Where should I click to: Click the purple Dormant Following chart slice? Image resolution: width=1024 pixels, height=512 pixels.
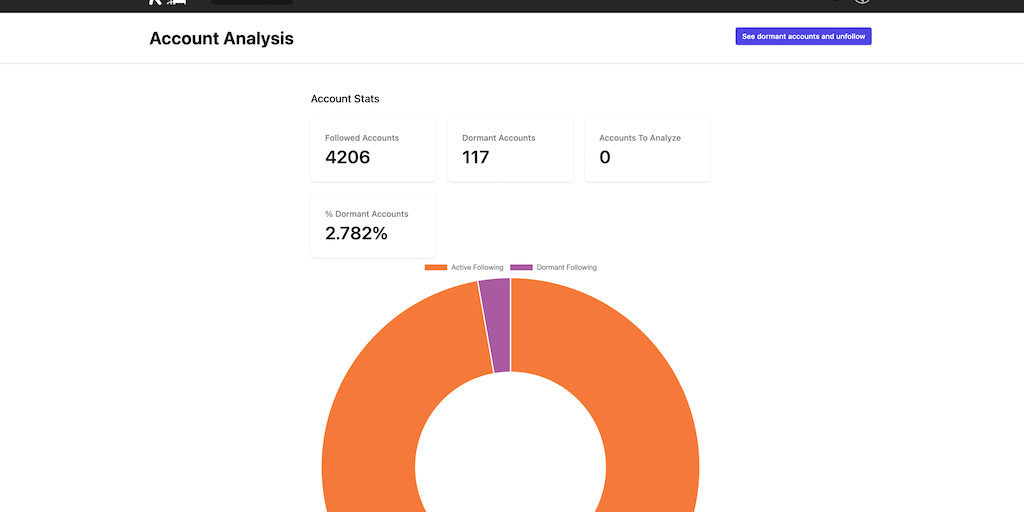coord(497,325)
